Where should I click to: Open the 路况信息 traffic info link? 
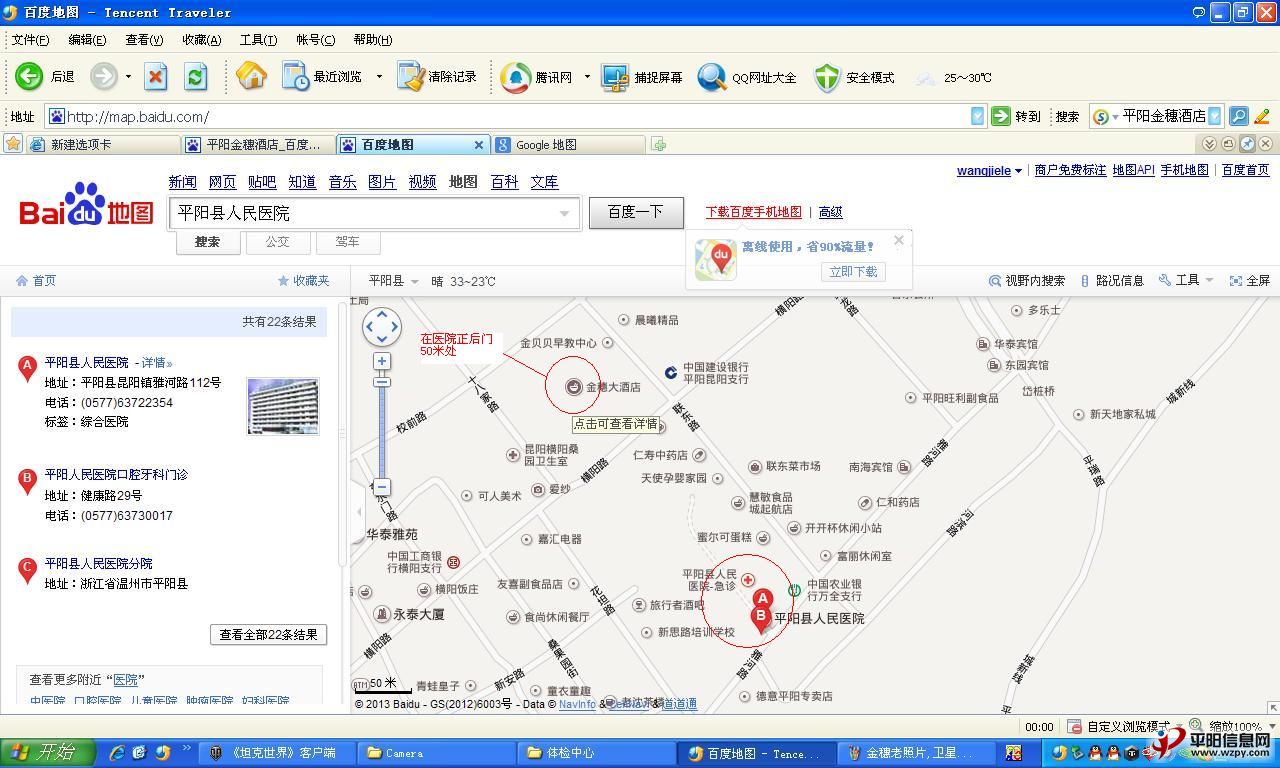[x=1112, y=281]
